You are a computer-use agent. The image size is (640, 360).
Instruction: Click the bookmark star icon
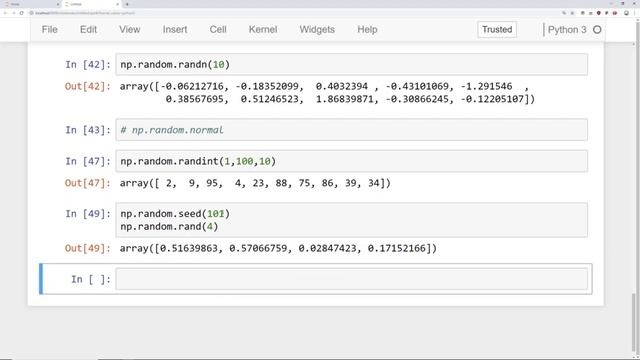[572, 13]
